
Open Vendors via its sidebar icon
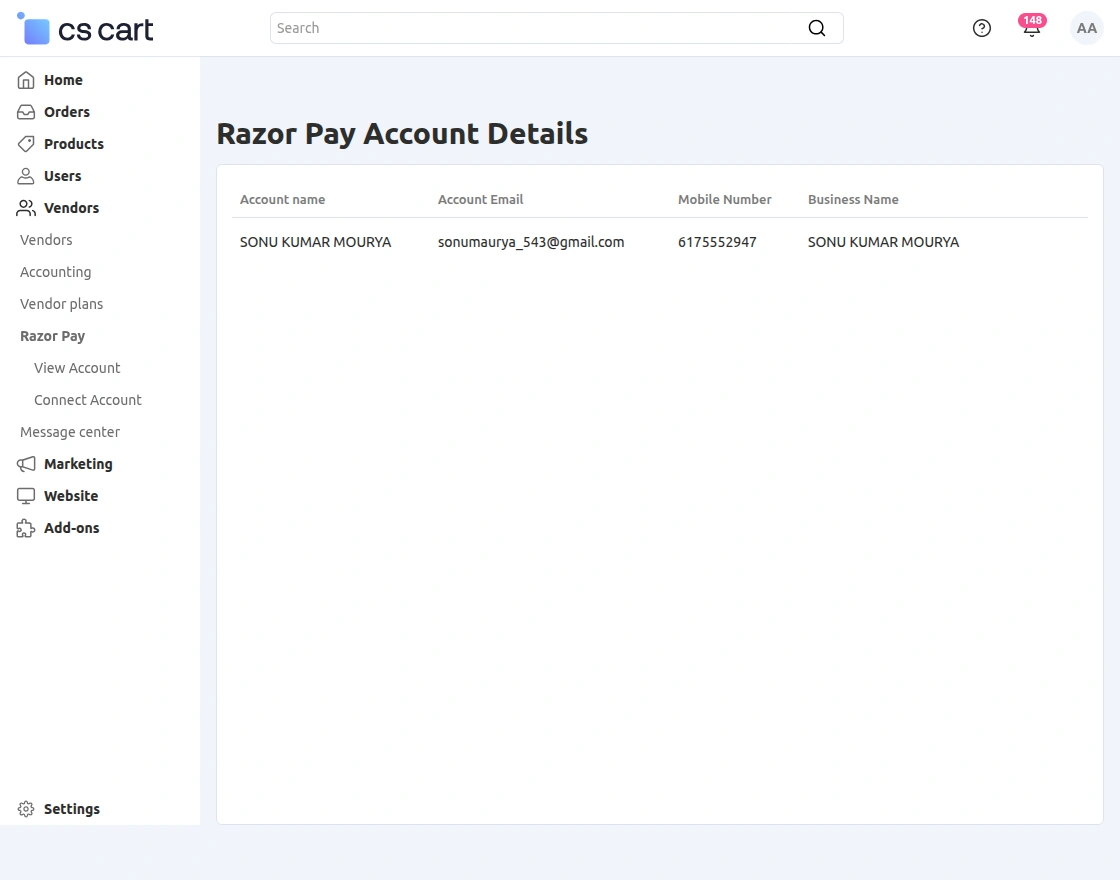click(24, 208)
